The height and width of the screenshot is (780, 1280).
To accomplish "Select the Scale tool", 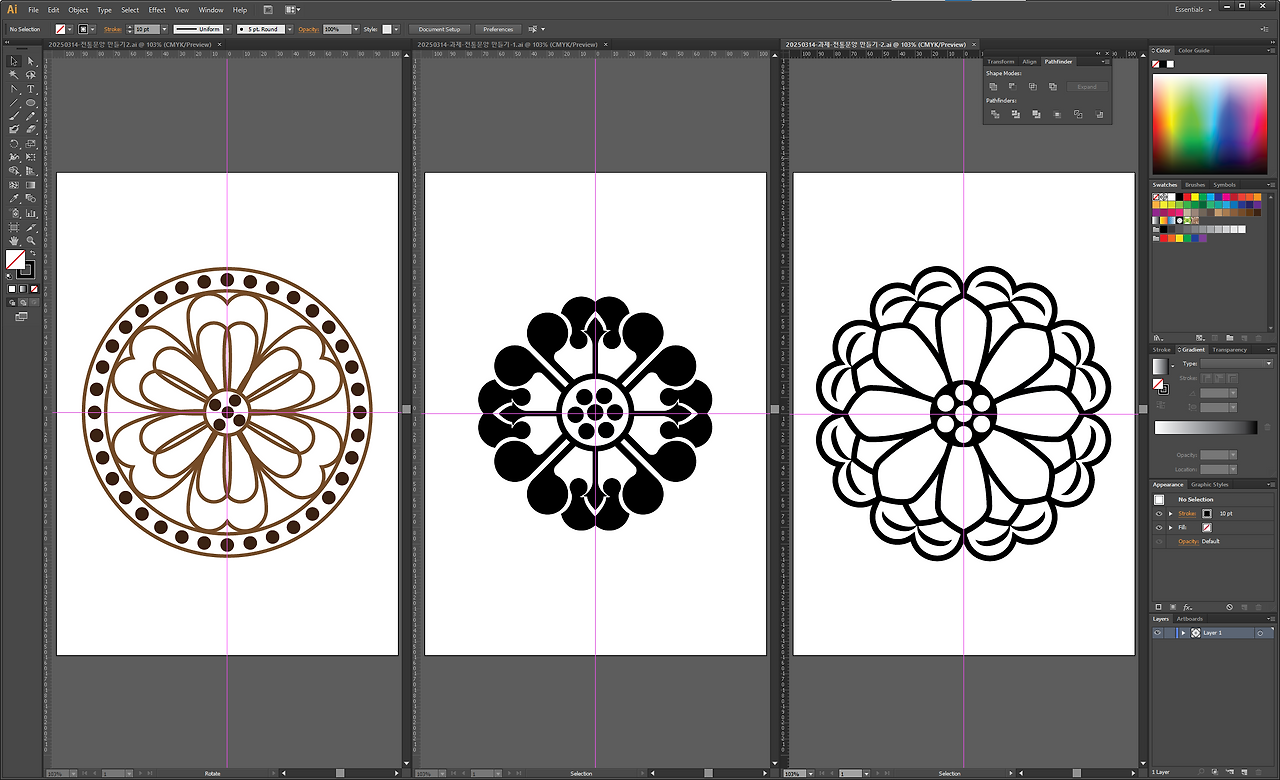I will click(x=31, y=144).
